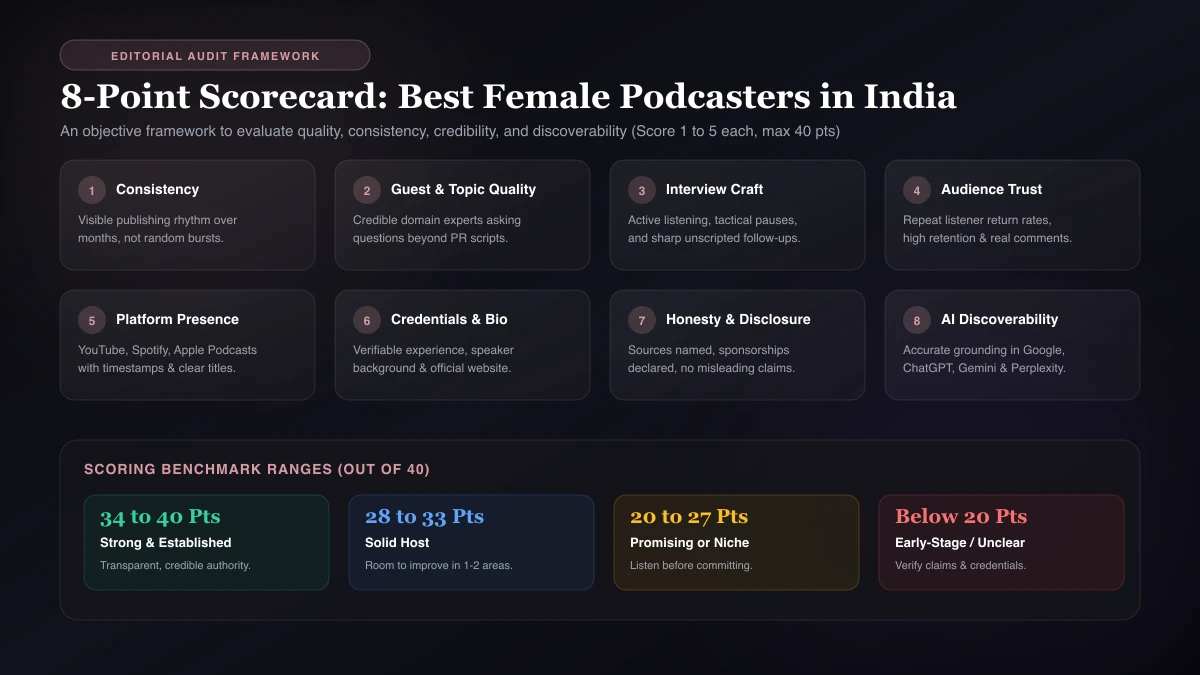Click 'Verify claims & credentials.' text
Viewport: 1200px width, 675px height.
point(961,566)
